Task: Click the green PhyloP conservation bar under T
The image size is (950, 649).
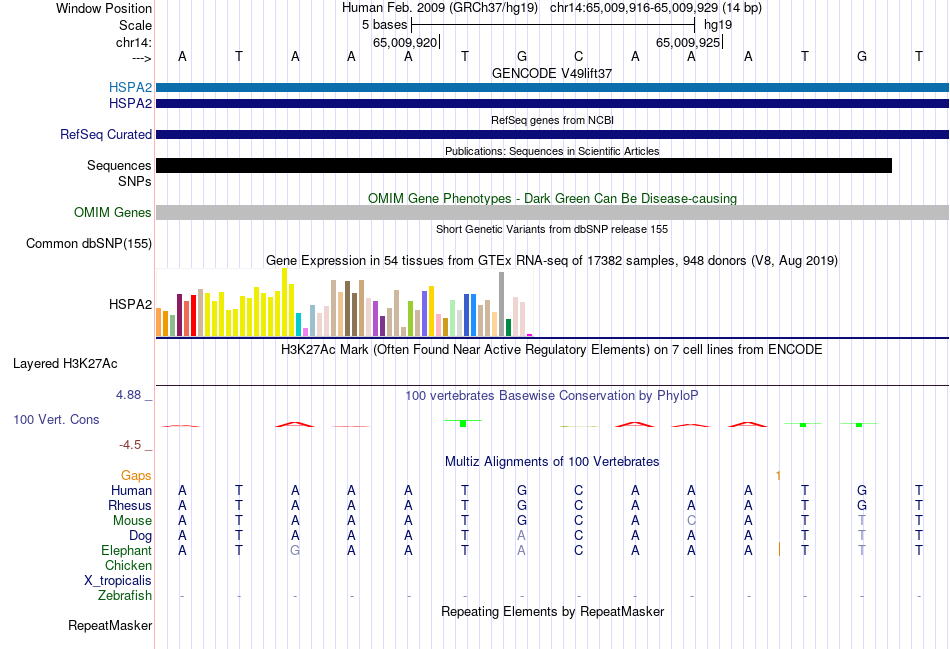Action: click(x=463, y=422)
